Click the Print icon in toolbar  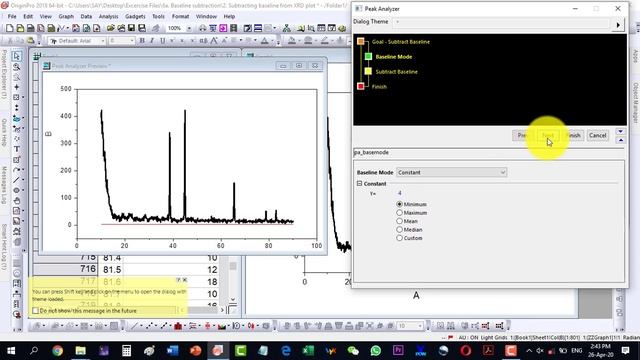click(202, 28)
